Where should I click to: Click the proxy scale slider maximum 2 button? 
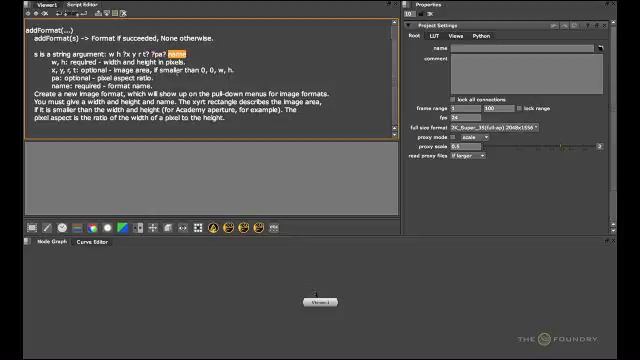click(600, 147)
